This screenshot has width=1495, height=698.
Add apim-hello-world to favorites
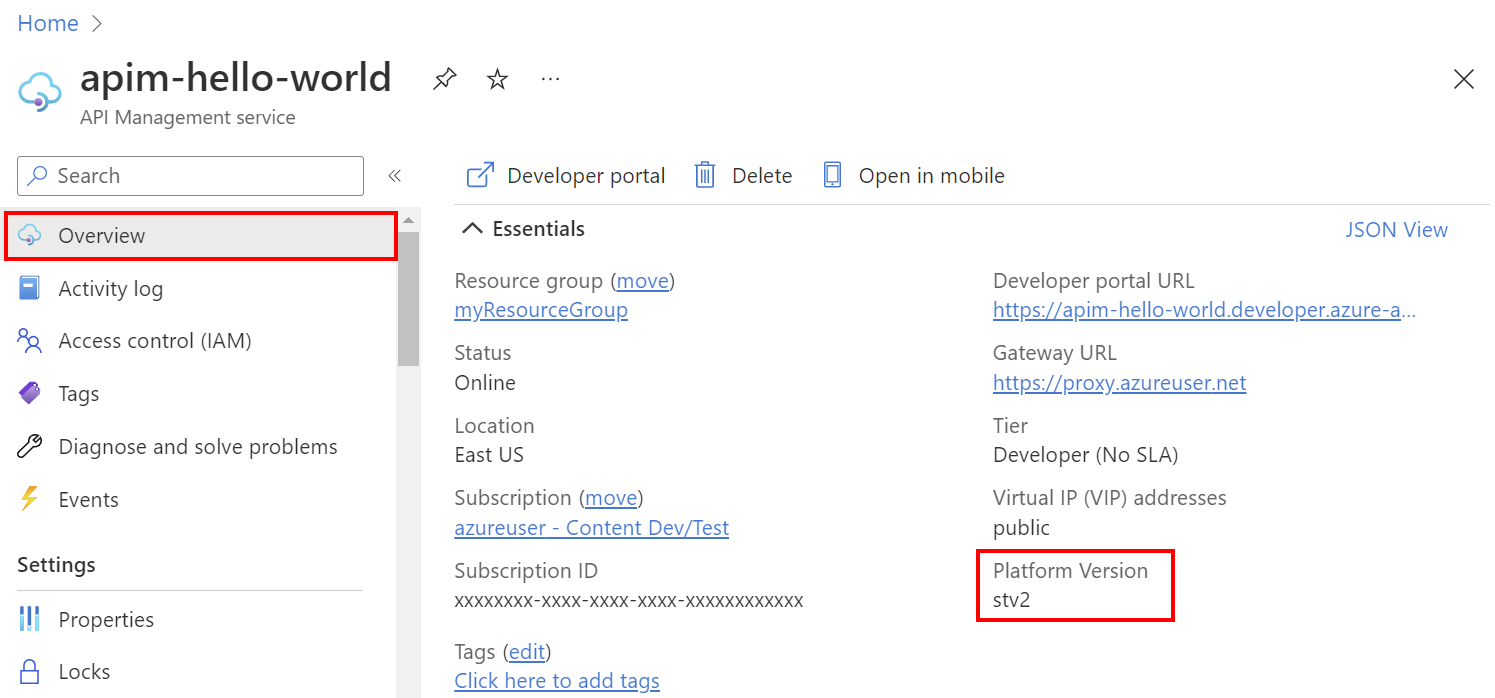(497, 79)
